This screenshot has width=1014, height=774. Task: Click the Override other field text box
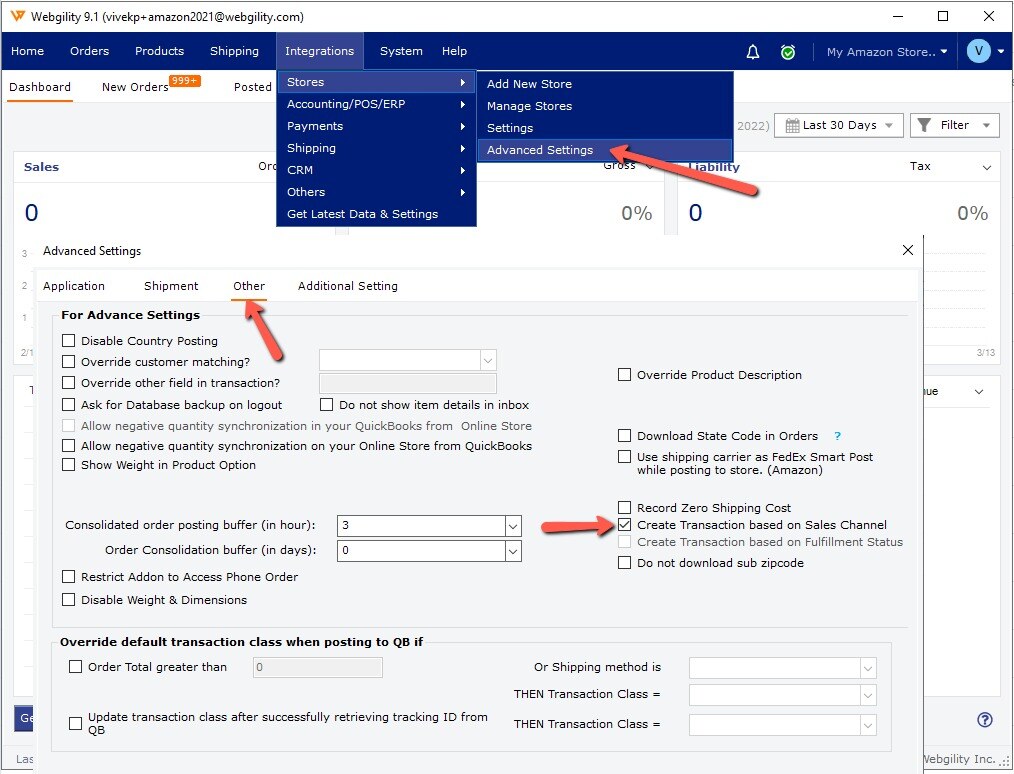pyautogui.click(x=408, y=383)
